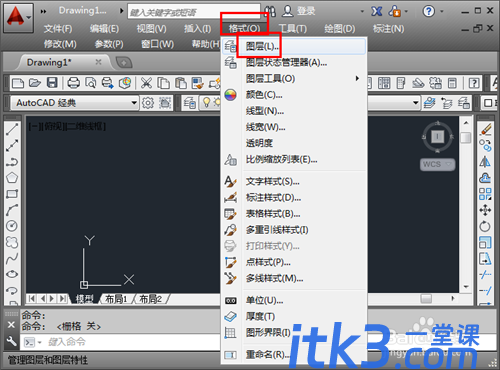Expand the 图层工具(O) submenu
500x370 pixels.
pos(294,79)
